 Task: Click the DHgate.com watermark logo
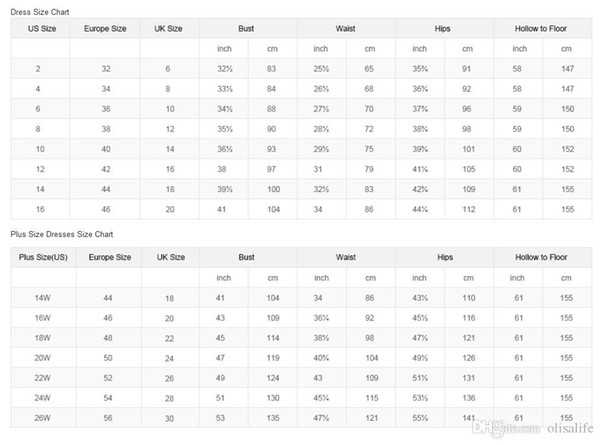(x=506, y=428)
